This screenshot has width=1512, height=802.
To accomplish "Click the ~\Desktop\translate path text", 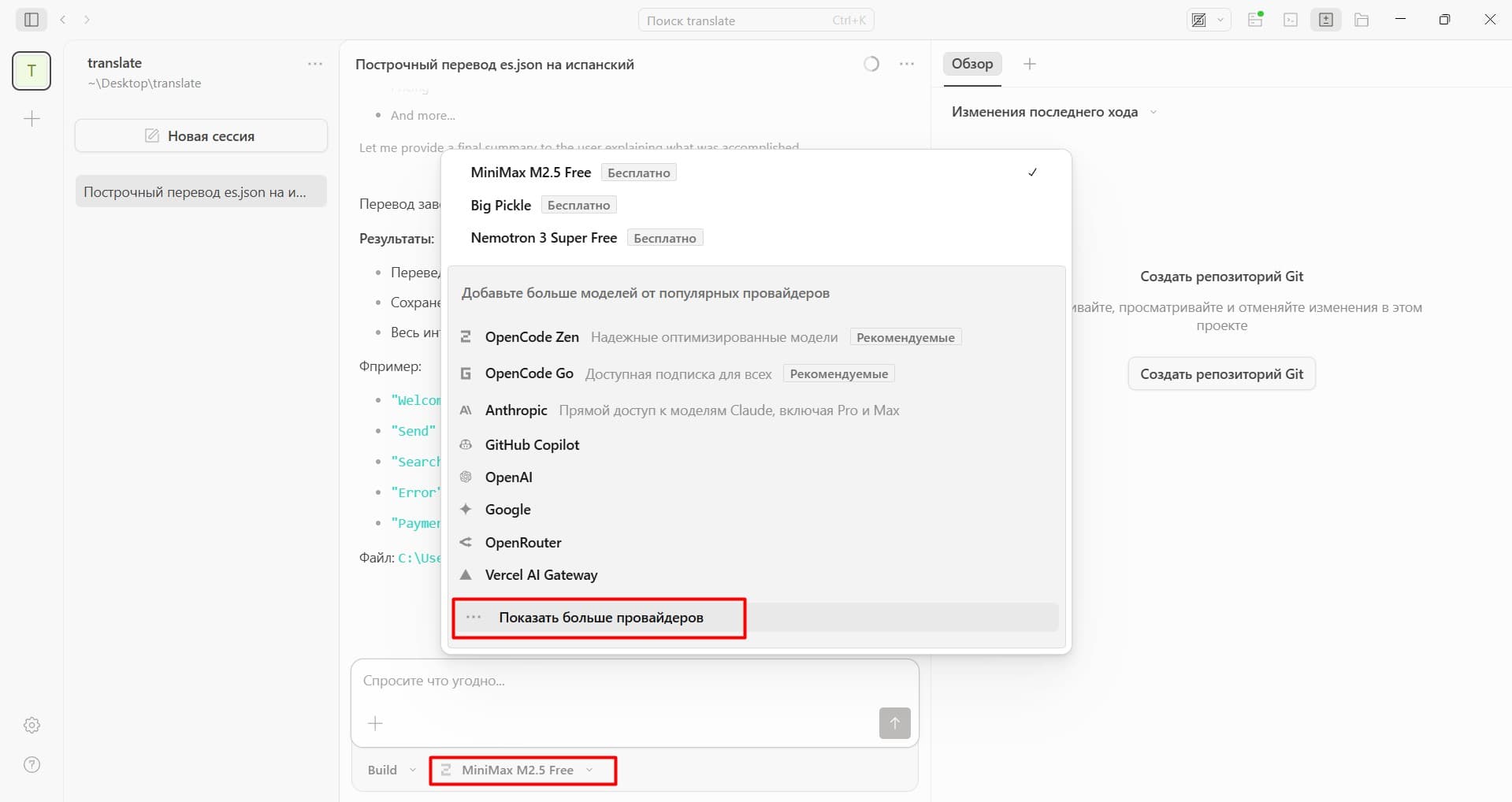I will click(144, 83).
